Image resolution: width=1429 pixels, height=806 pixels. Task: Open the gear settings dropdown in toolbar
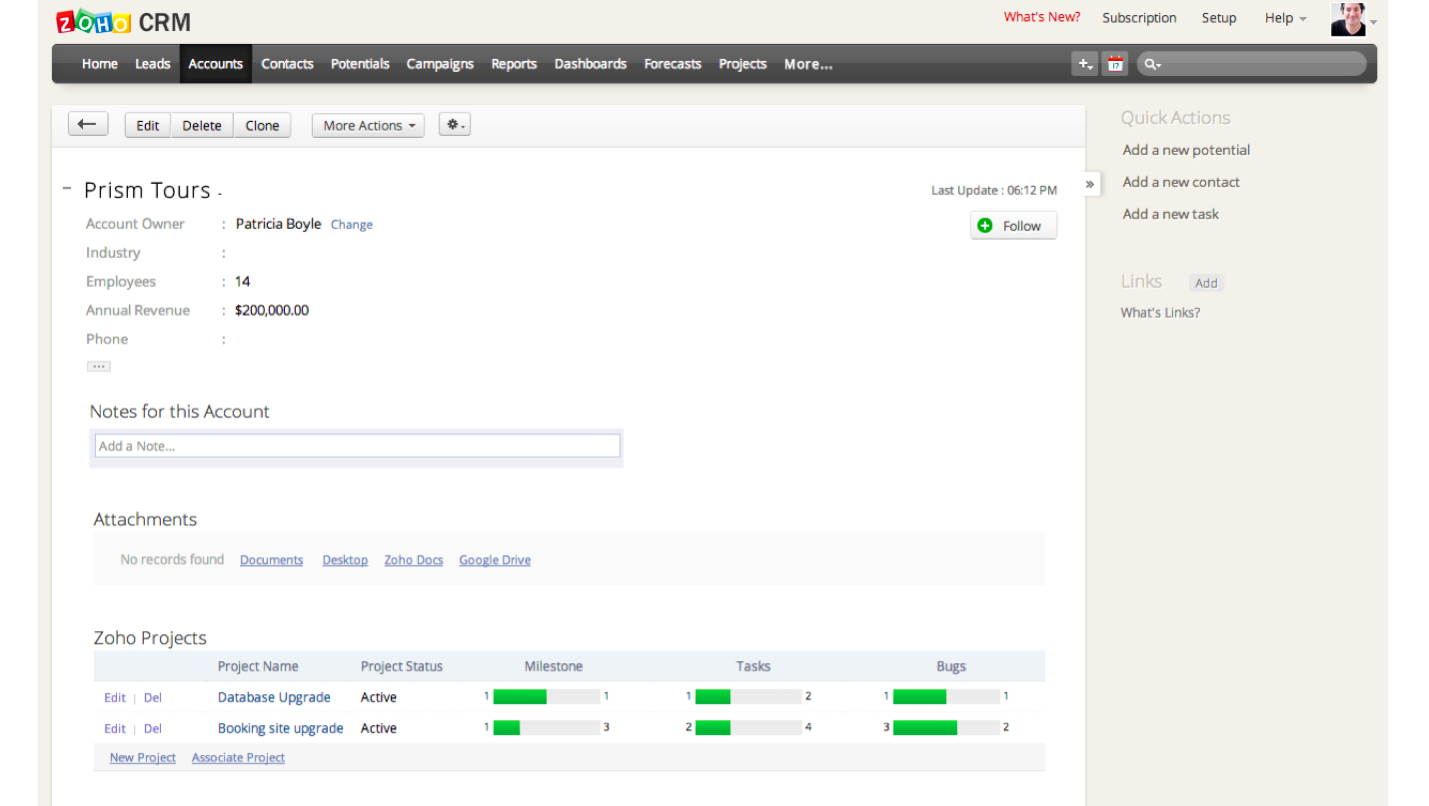coord(454,125)
